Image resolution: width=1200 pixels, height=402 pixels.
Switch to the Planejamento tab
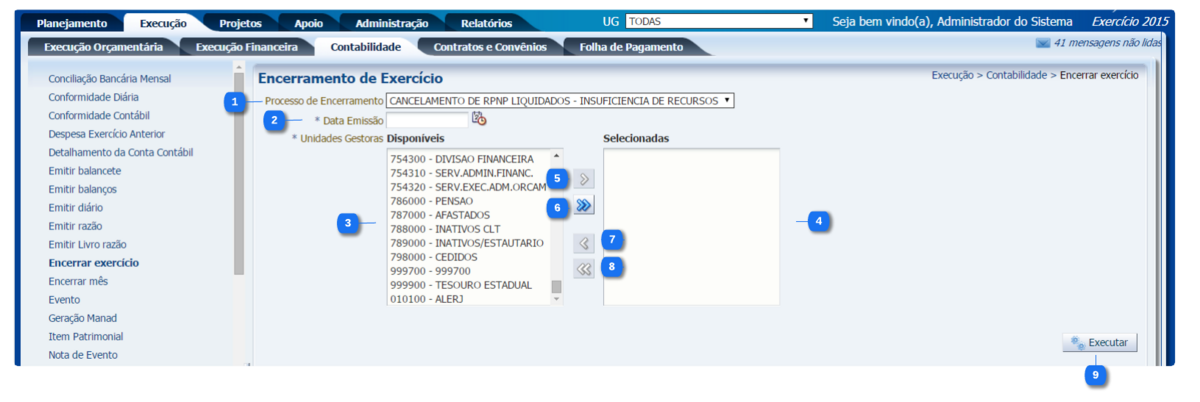coord(71,23)
